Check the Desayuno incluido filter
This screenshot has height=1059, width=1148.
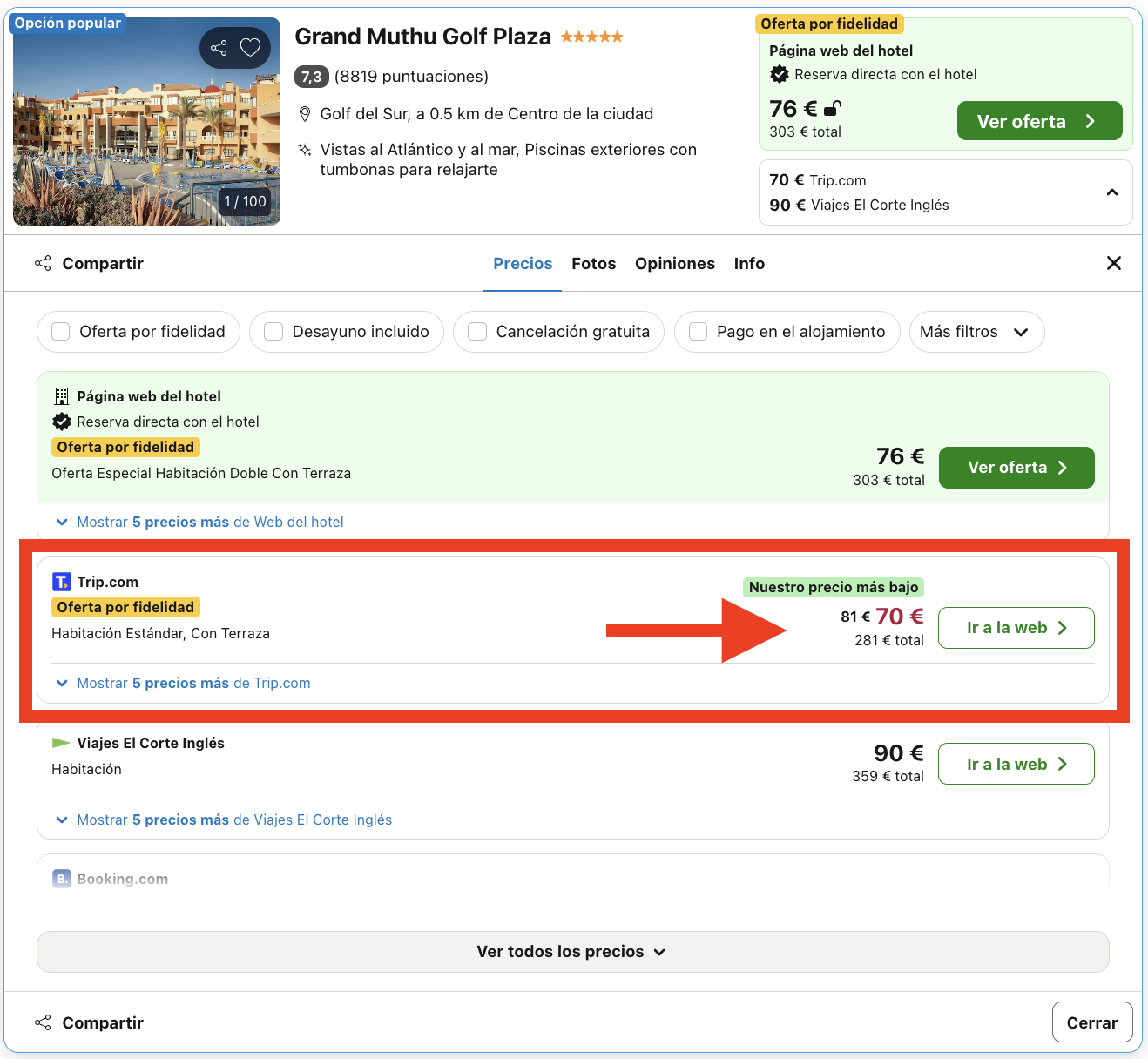[x=273, y=332]
